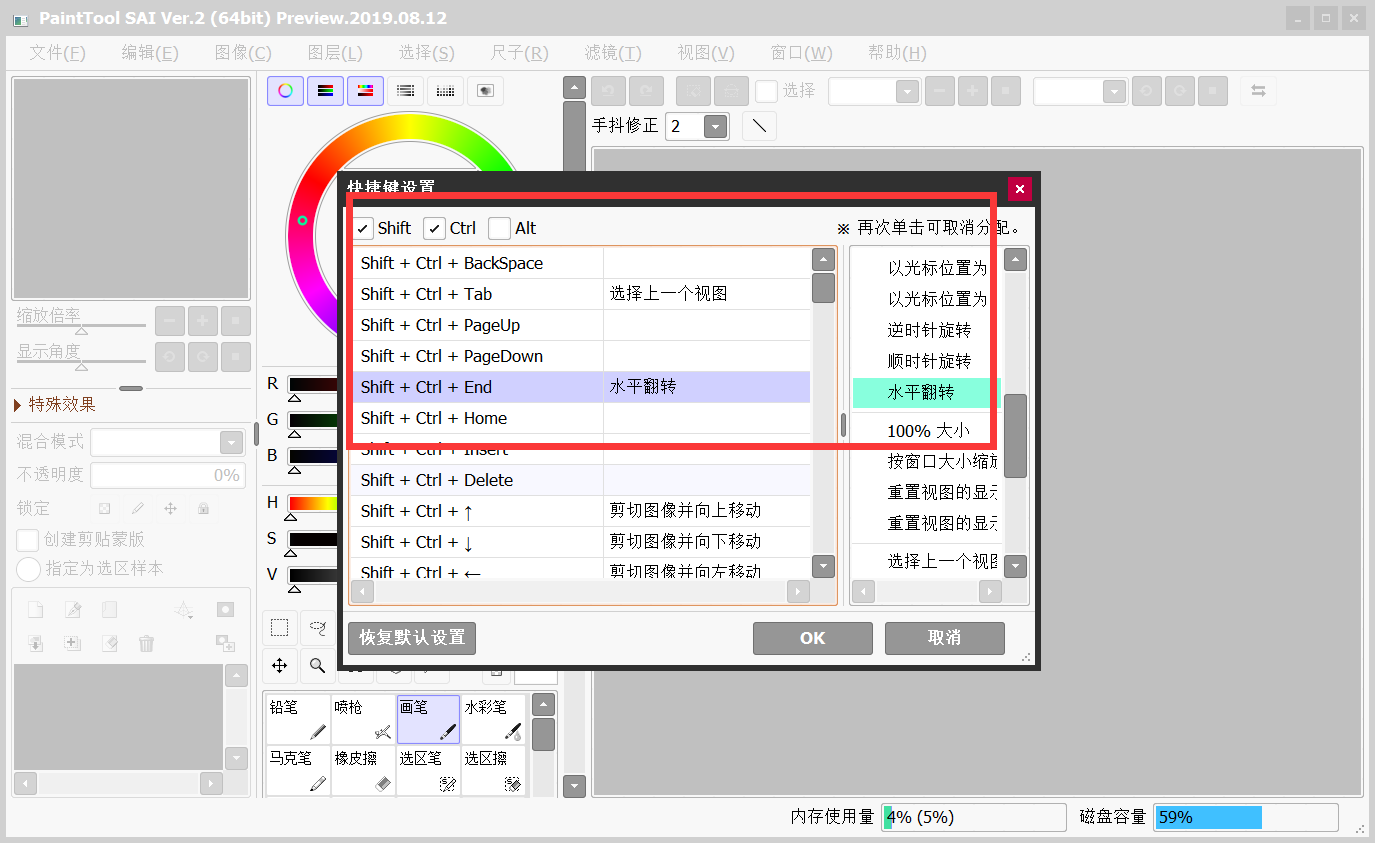Toggle the Ctrl modifier checkbox
The image size is (1375, 843).
(x=434, y=228)
